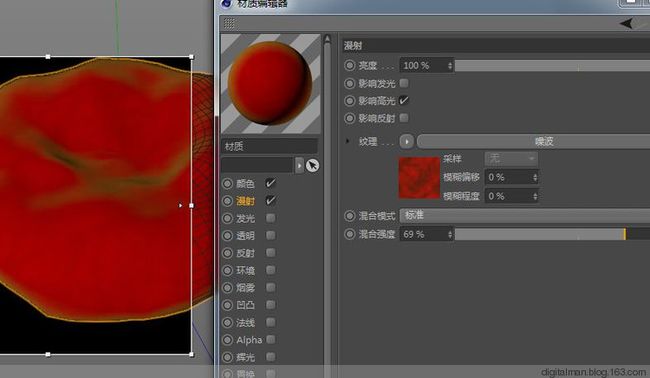Click the keyframe circle next to 混合模式
Viewport: 650px width, 378px height.
click(349, 216)
